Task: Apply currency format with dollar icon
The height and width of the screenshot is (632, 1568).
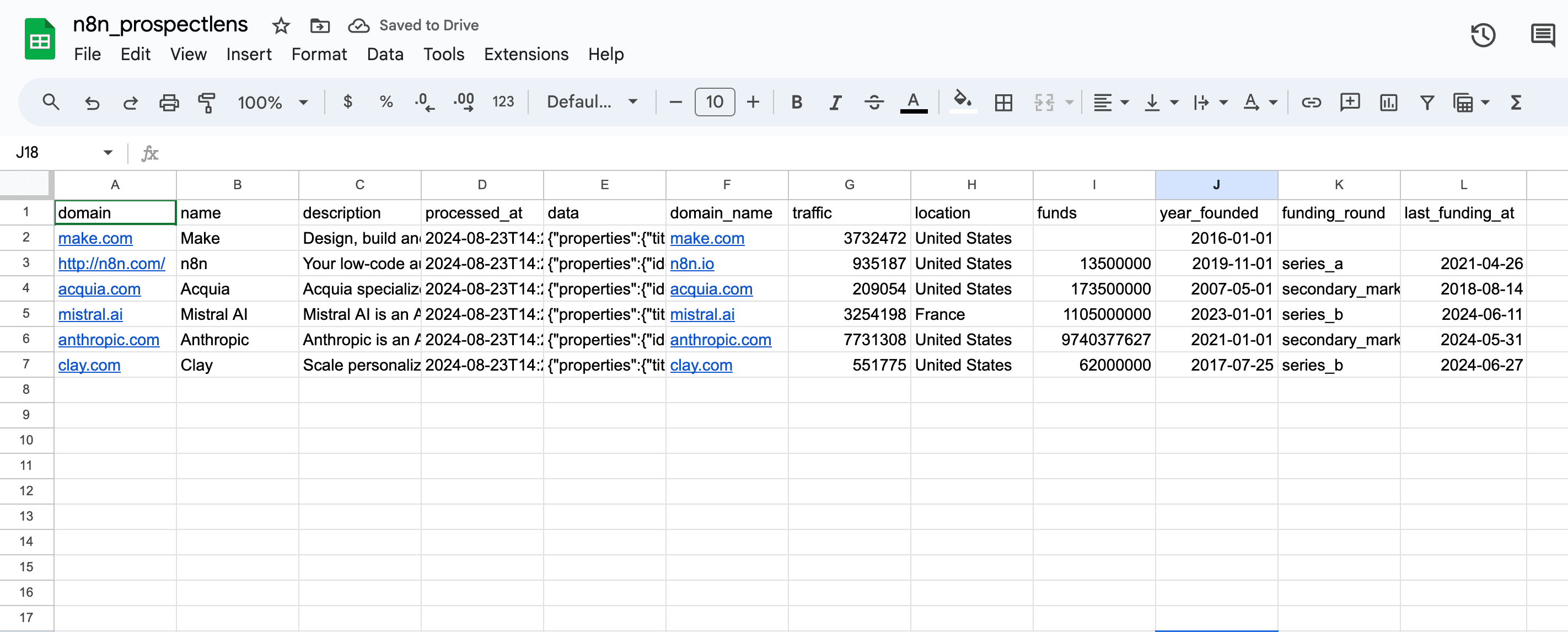Action: click(347, 101)
